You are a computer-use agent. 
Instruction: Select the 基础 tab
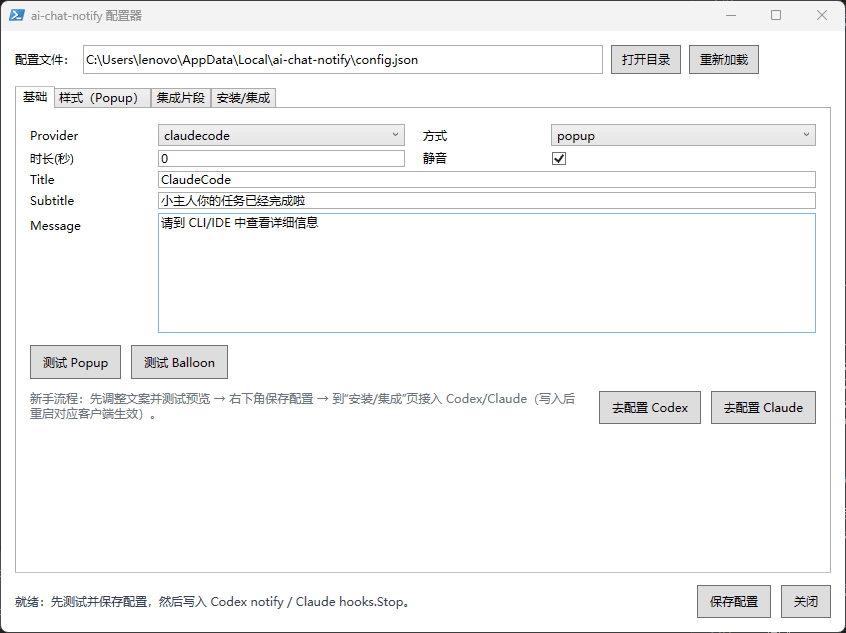35,97
